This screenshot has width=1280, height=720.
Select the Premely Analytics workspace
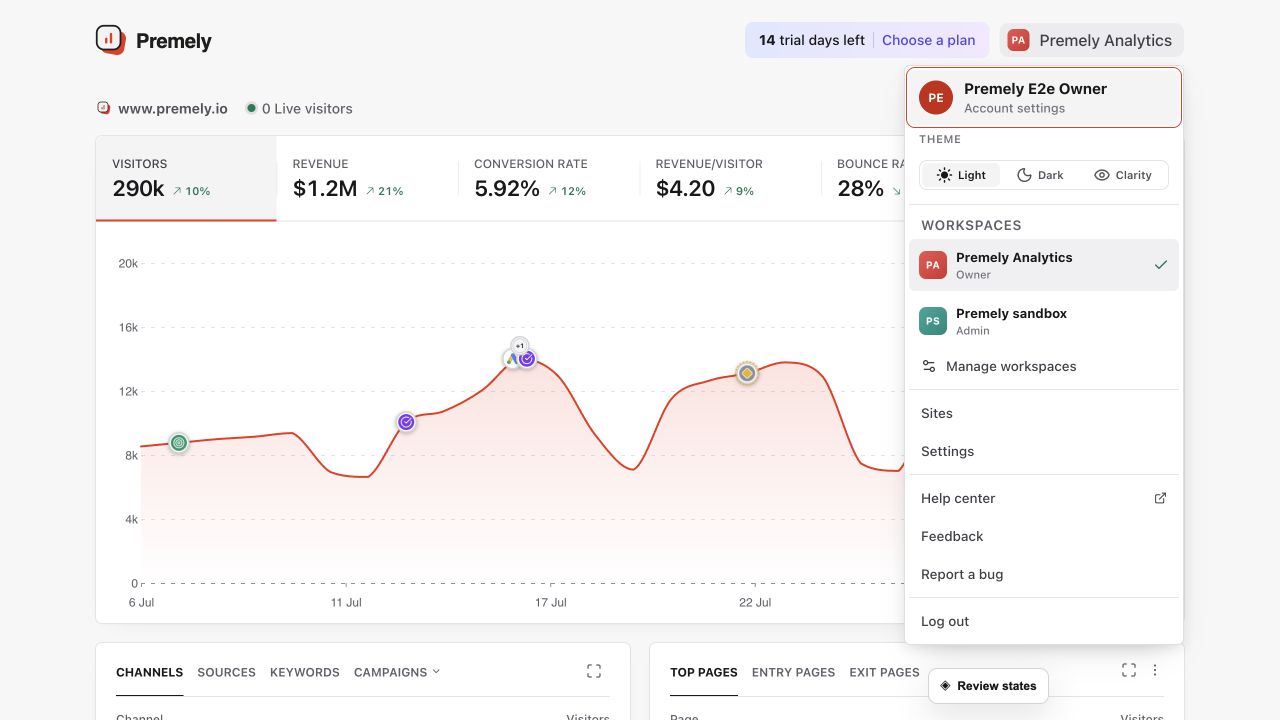(1044, 265)
